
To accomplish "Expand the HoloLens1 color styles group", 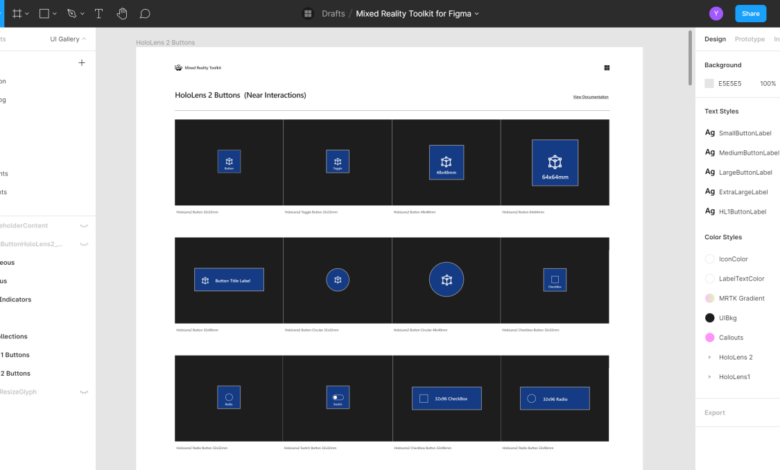I will (710, 377).
